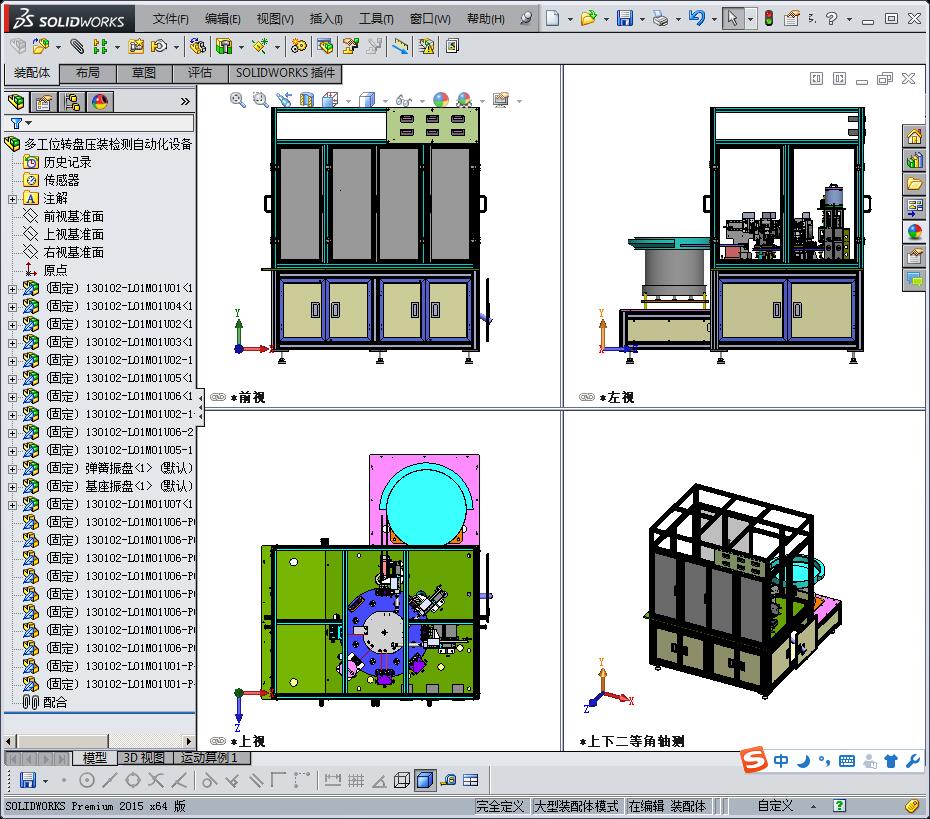
Task: Open the 编辑(E) menu
Action: click(x=222, y=18)
